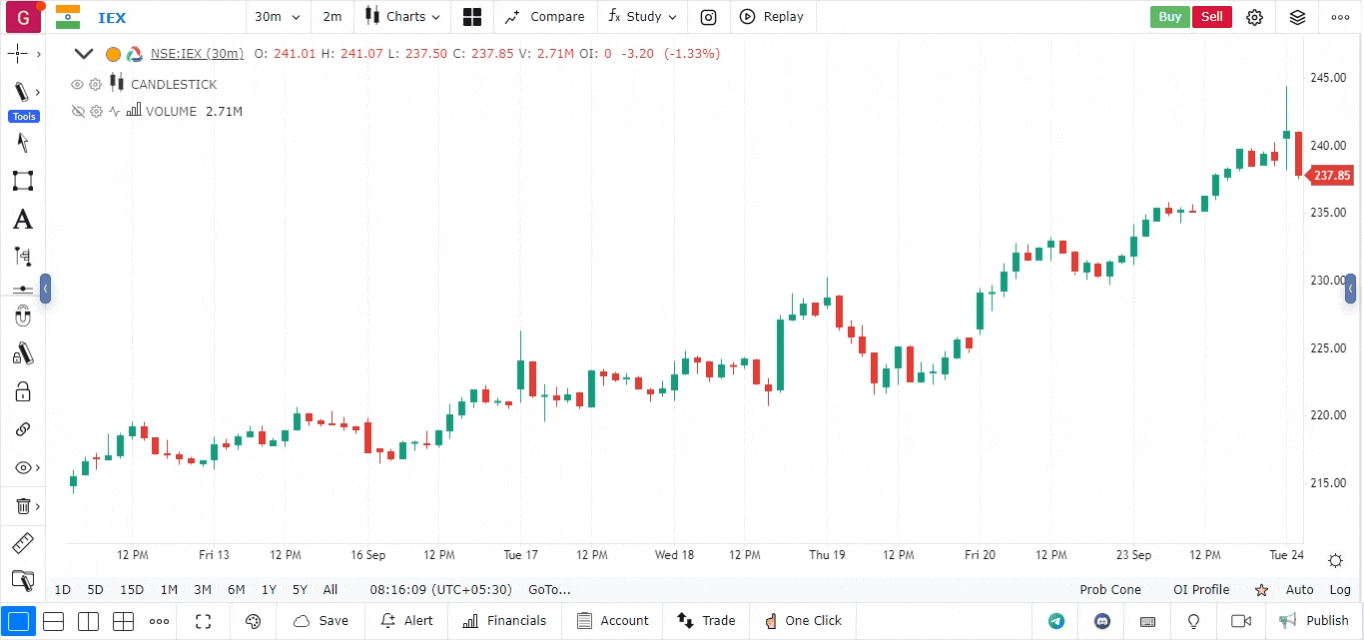This screenshot has width=1364, height=640.
Task: Expand the Charts type dropdown
Action: coord(403,17)
